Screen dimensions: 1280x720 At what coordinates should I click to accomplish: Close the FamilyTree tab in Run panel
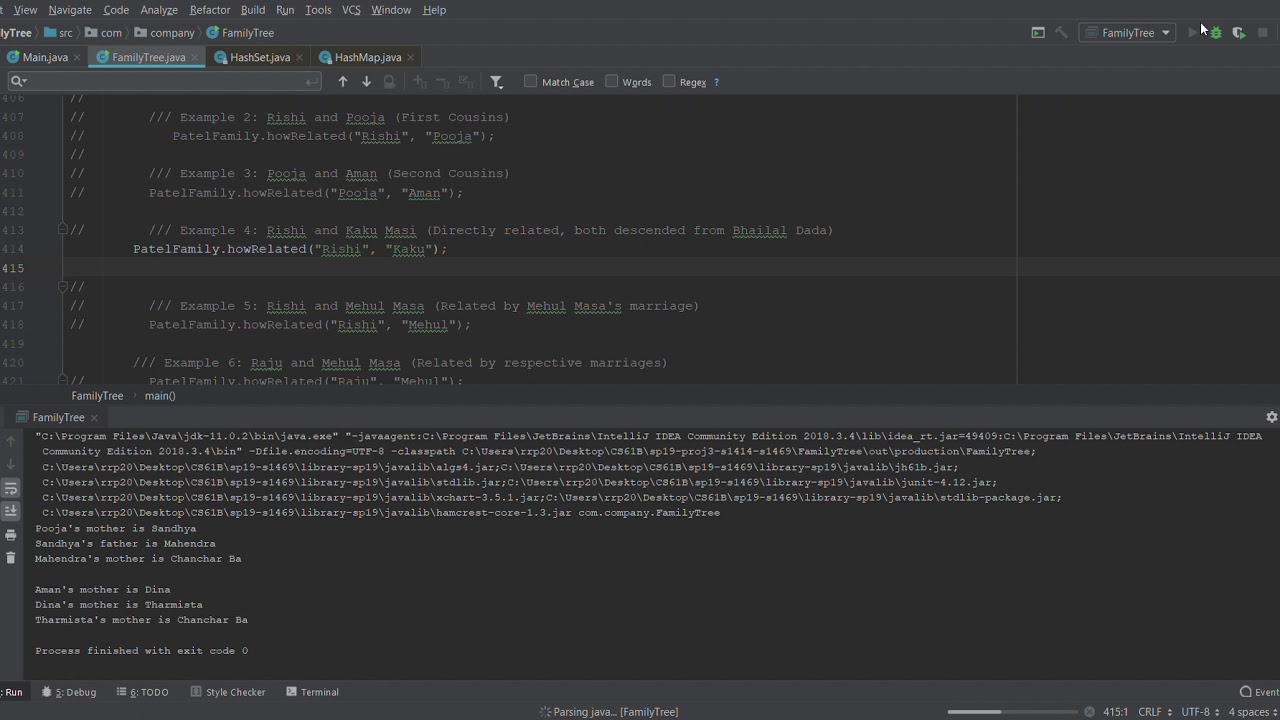pyautogui.click(x=94, y=418)
